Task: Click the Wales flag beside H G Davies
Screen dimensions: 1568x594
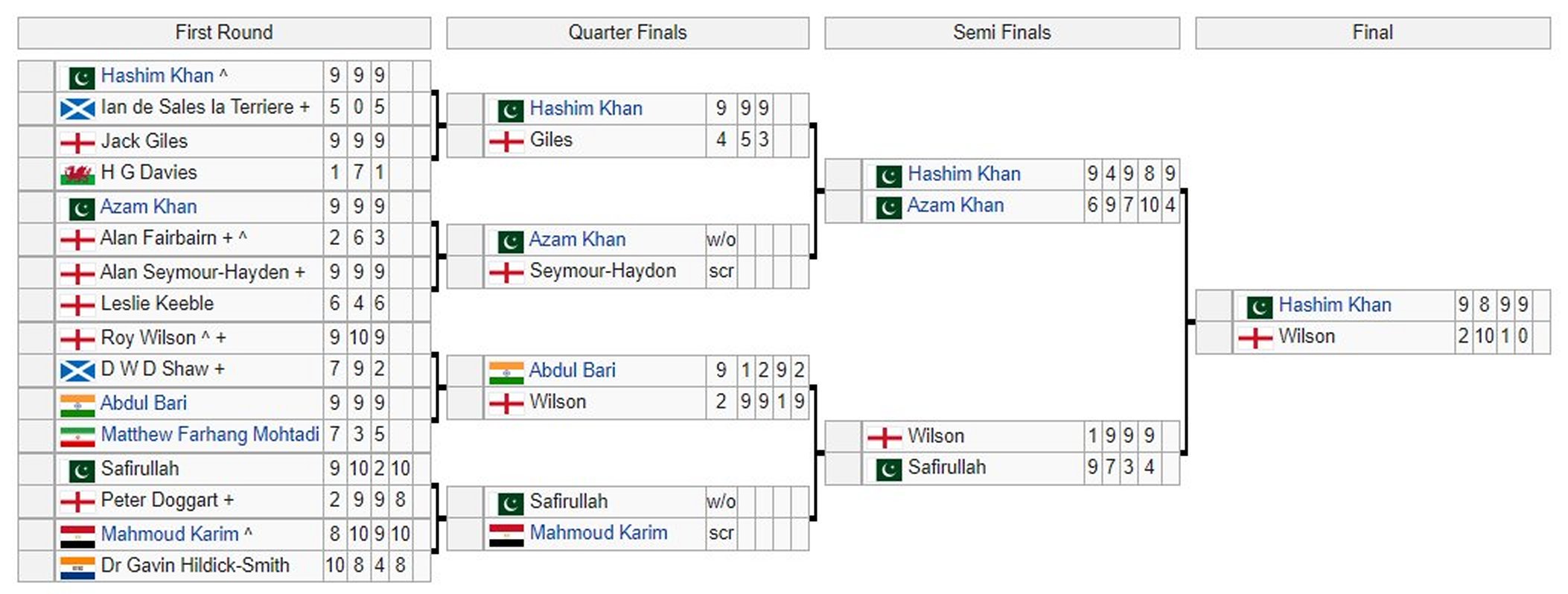Action: tap(77, 174)
